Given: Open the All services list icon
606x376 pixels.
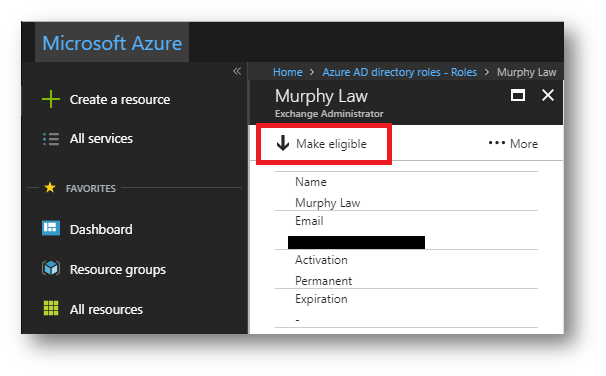Looking at the screenshot, I should coord(51,139).
